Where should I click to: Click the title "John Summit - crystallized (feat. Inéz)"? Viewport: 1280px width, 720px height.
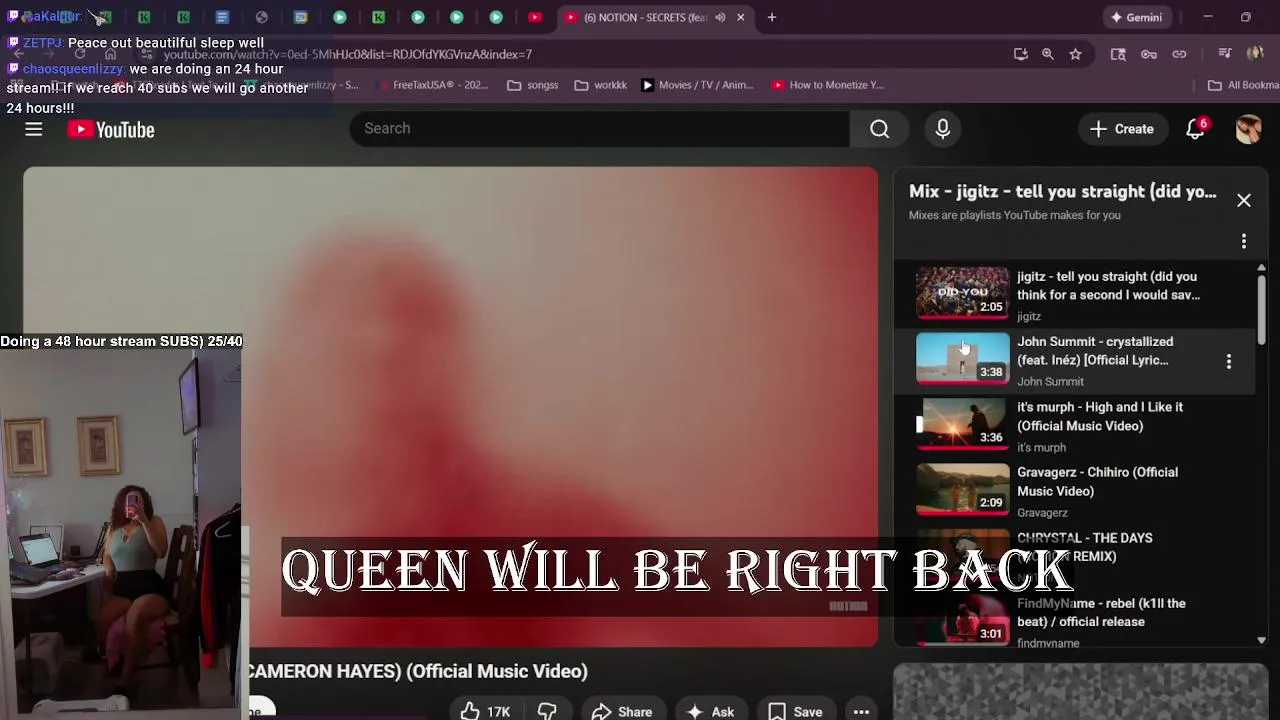(1095, 351)
